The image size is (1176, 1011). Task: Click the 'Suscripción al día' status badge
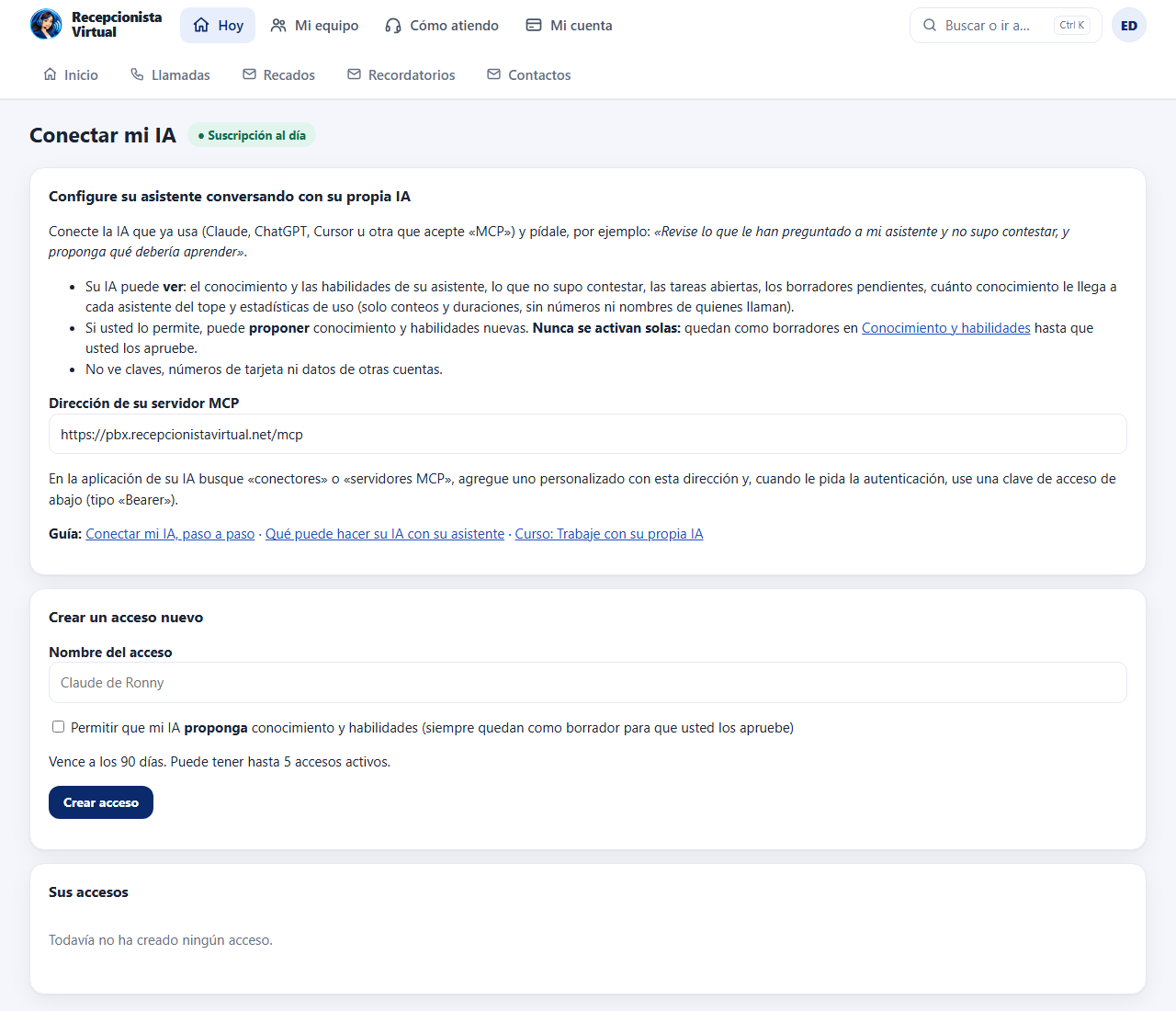(x=252, y=135)
